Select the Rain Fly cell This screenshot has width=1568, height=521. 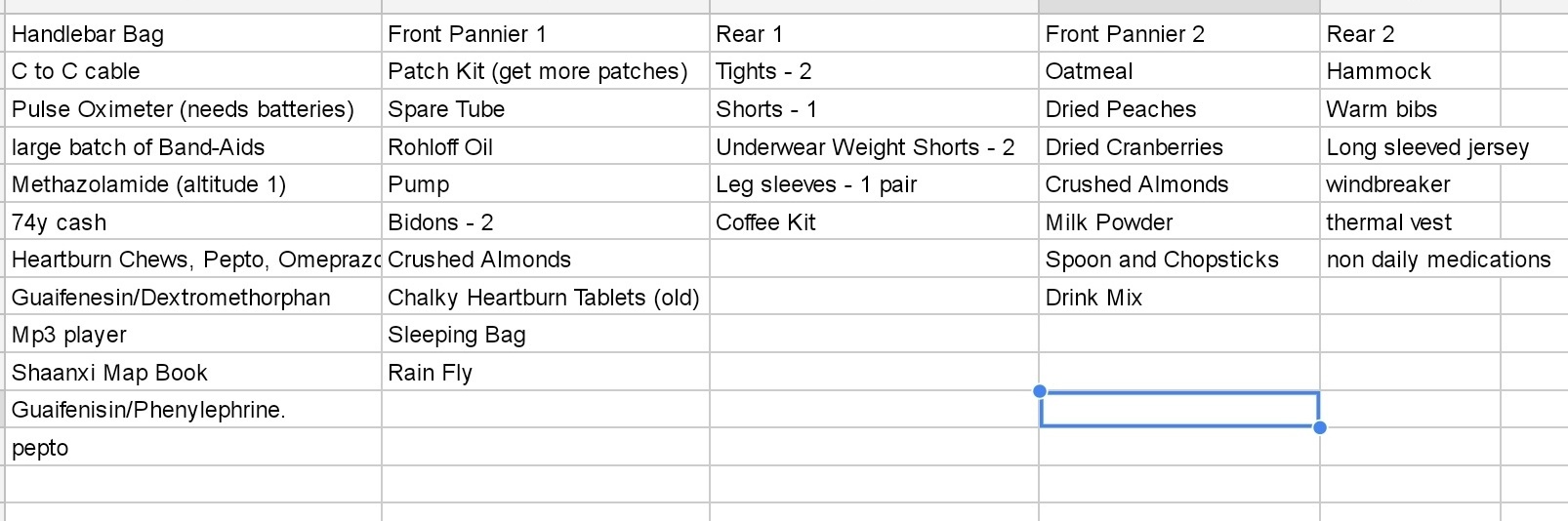pos(546,373)
